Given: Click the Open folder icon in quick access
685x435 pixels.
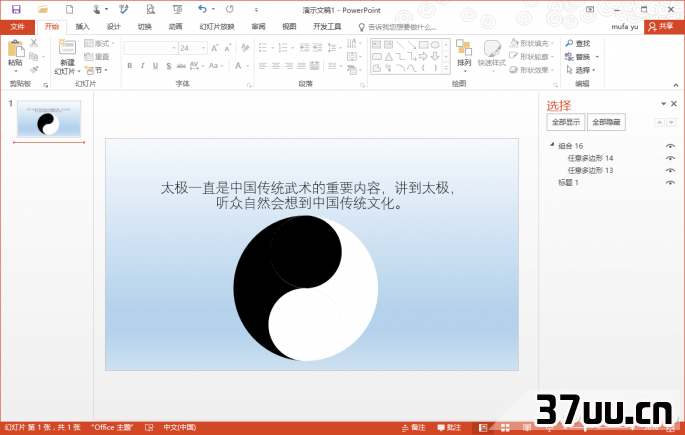Looking at the screenshot, I should click(42, 9).
